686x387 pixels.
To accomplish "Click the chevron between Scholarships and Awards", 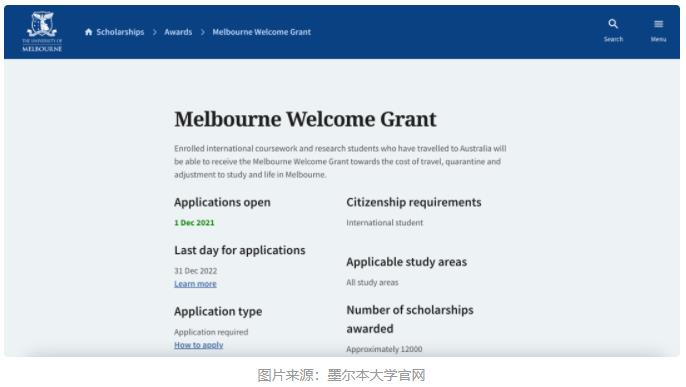I will 154,32.
